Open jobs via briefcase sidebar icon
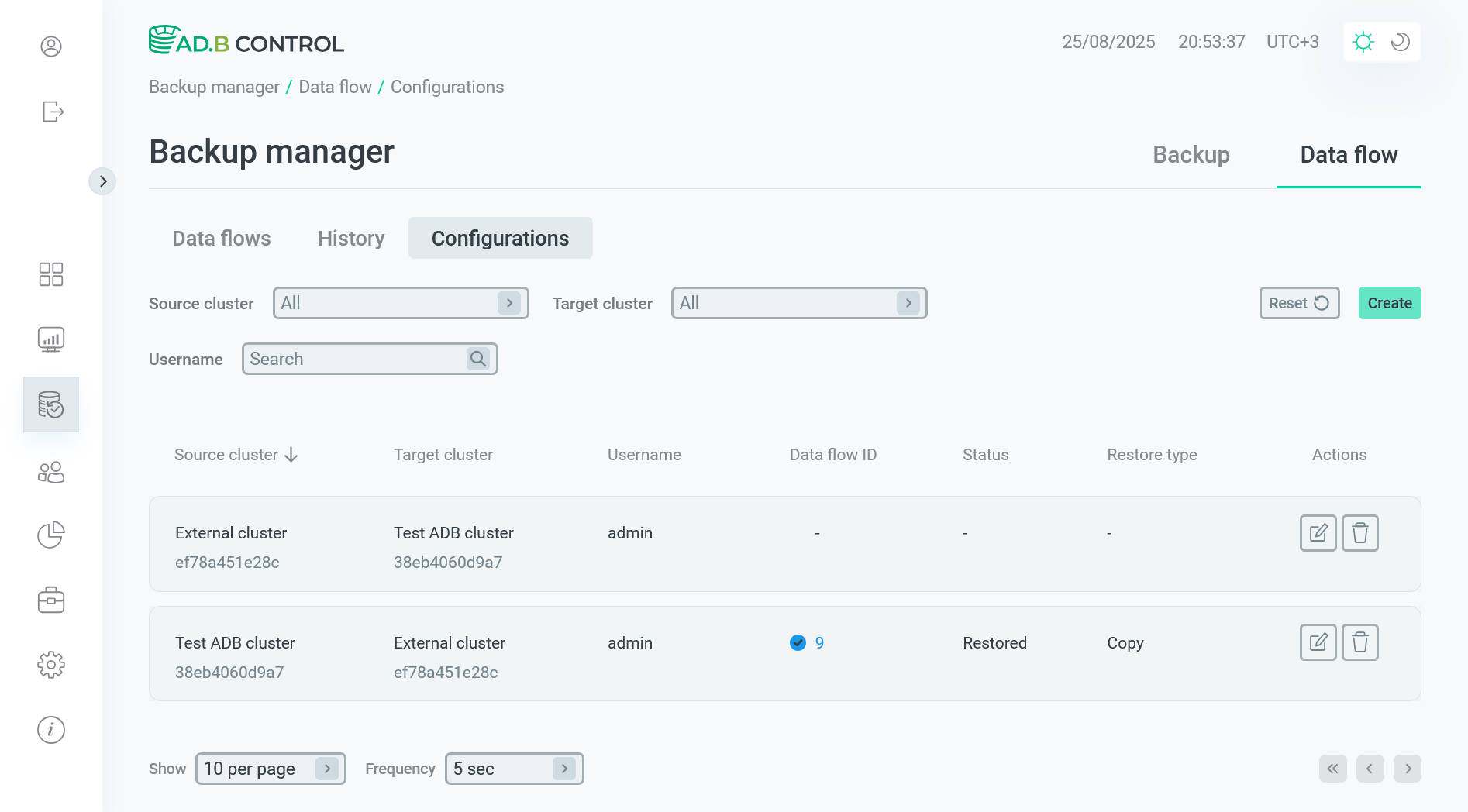Image resolution: width=1468 pixels, height=812 pixels. point(50,599)
